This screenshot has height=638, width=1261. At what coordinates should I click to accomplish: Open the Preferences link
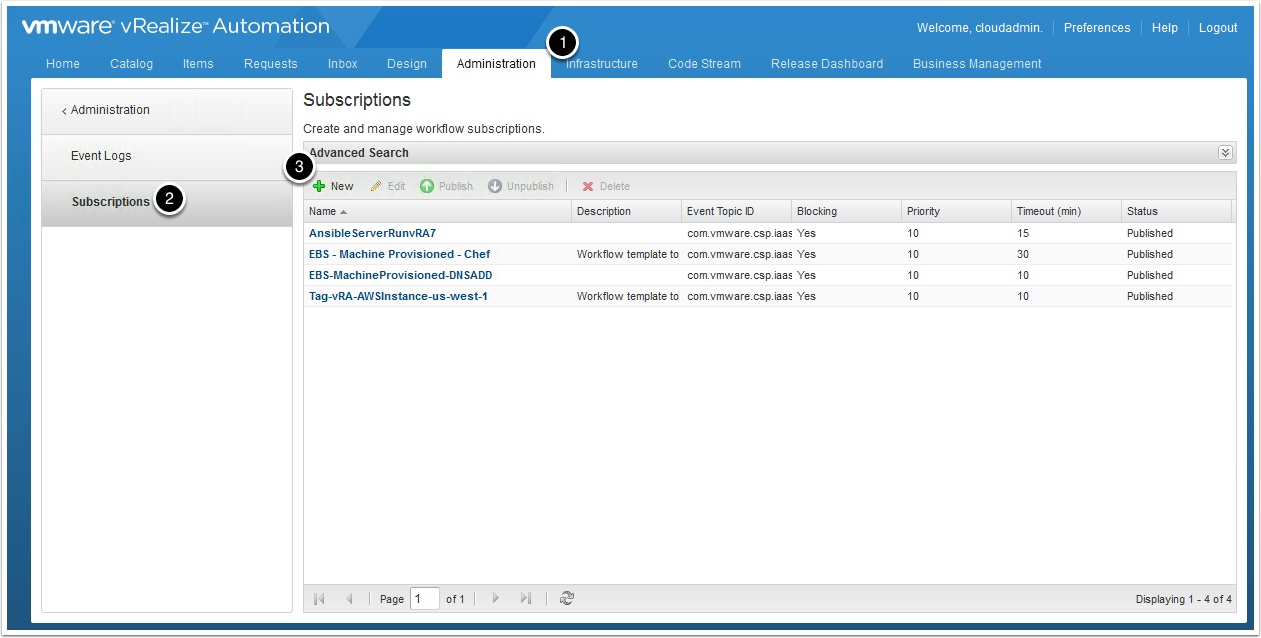click(x=1097, y=28)
